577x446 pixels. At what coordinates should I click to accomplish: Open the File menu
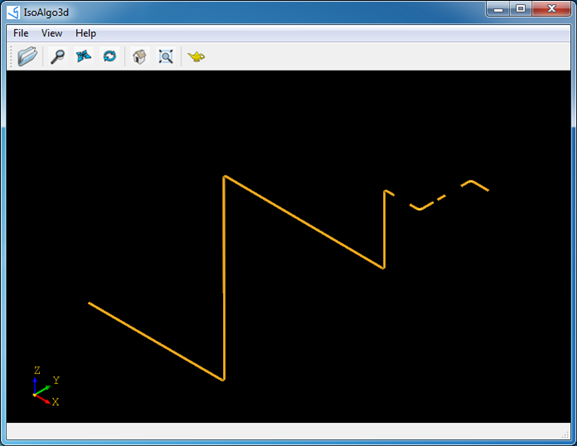21,33
